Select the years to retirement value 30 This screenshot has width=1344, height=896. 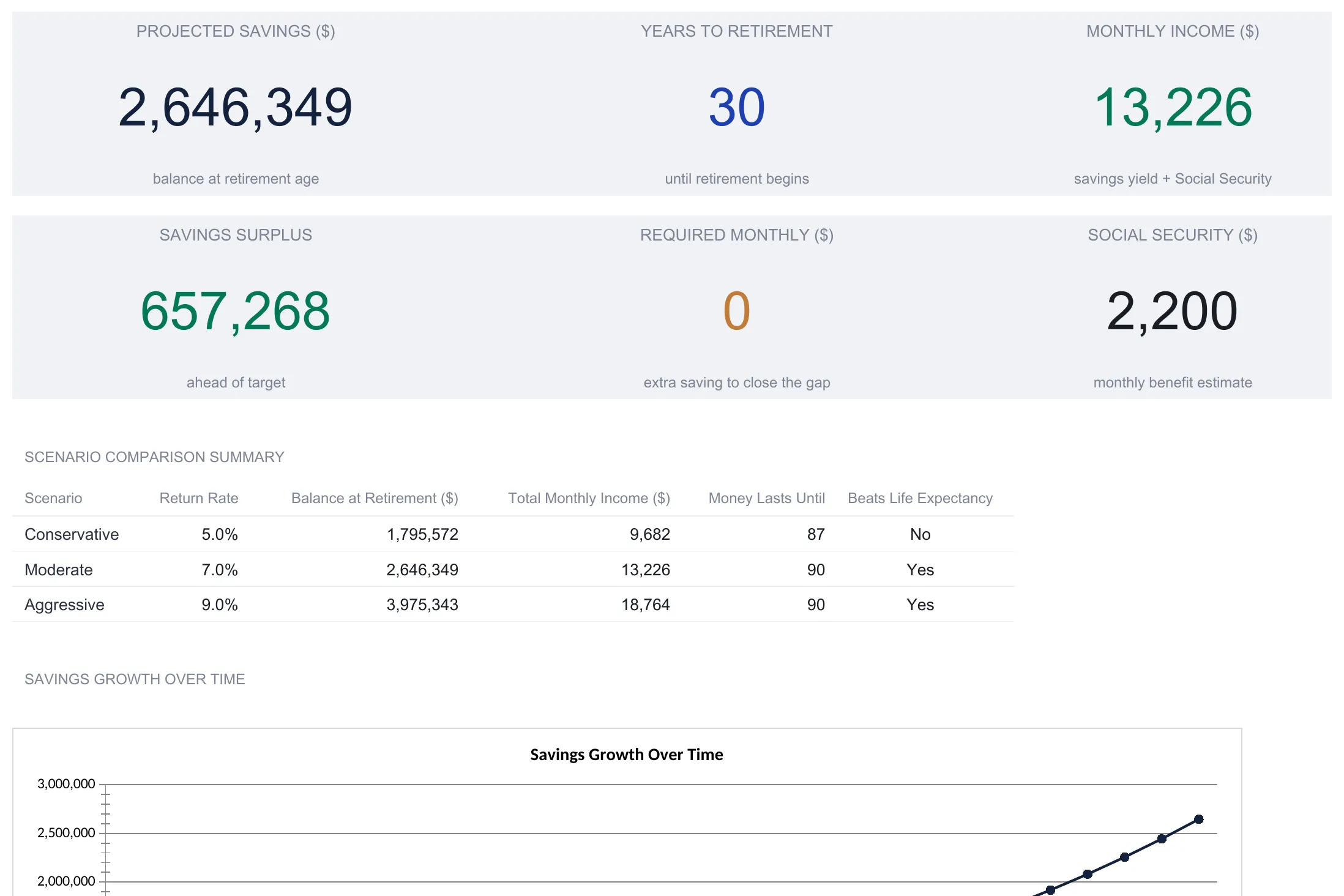tap(737, 108)
